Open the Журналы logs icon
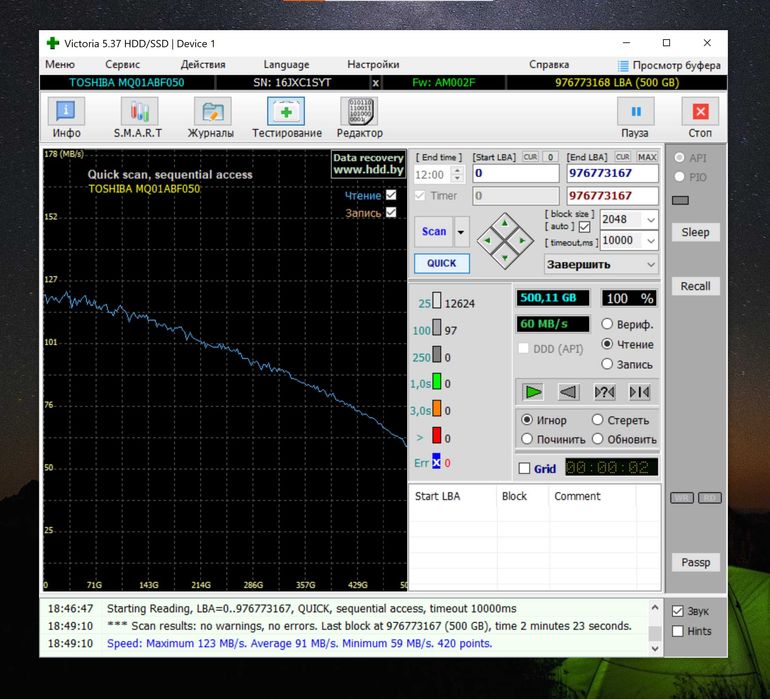 (x=210, y=112)
